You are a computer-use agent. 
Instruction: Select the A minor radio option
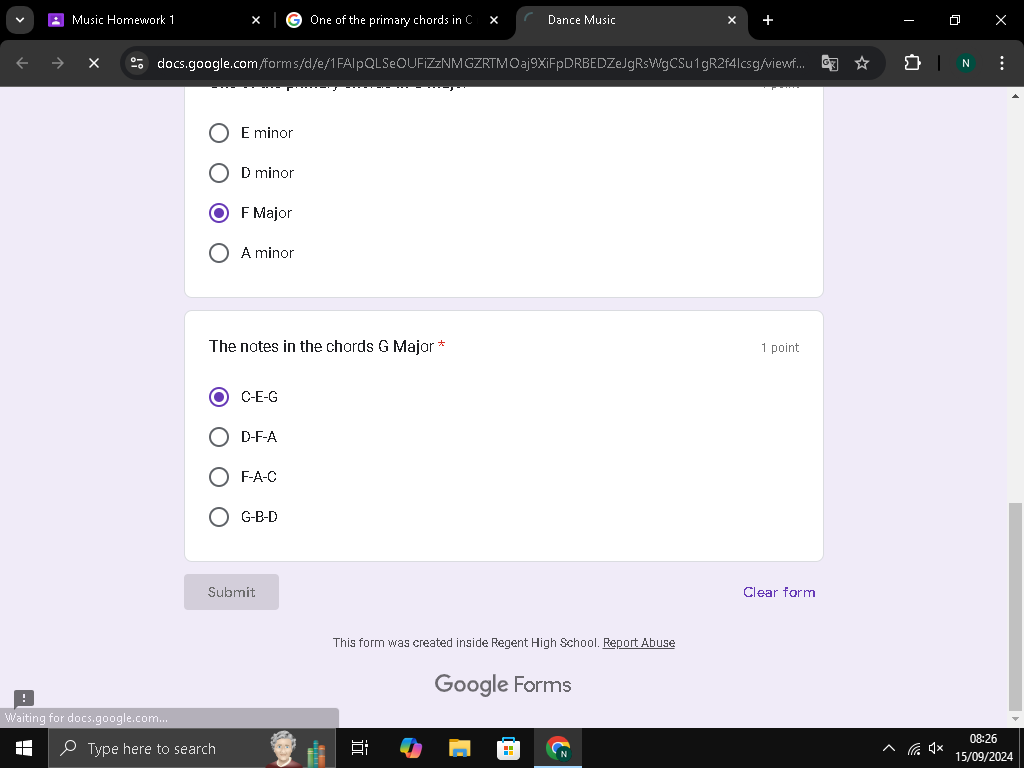click(x=219, y=253)
